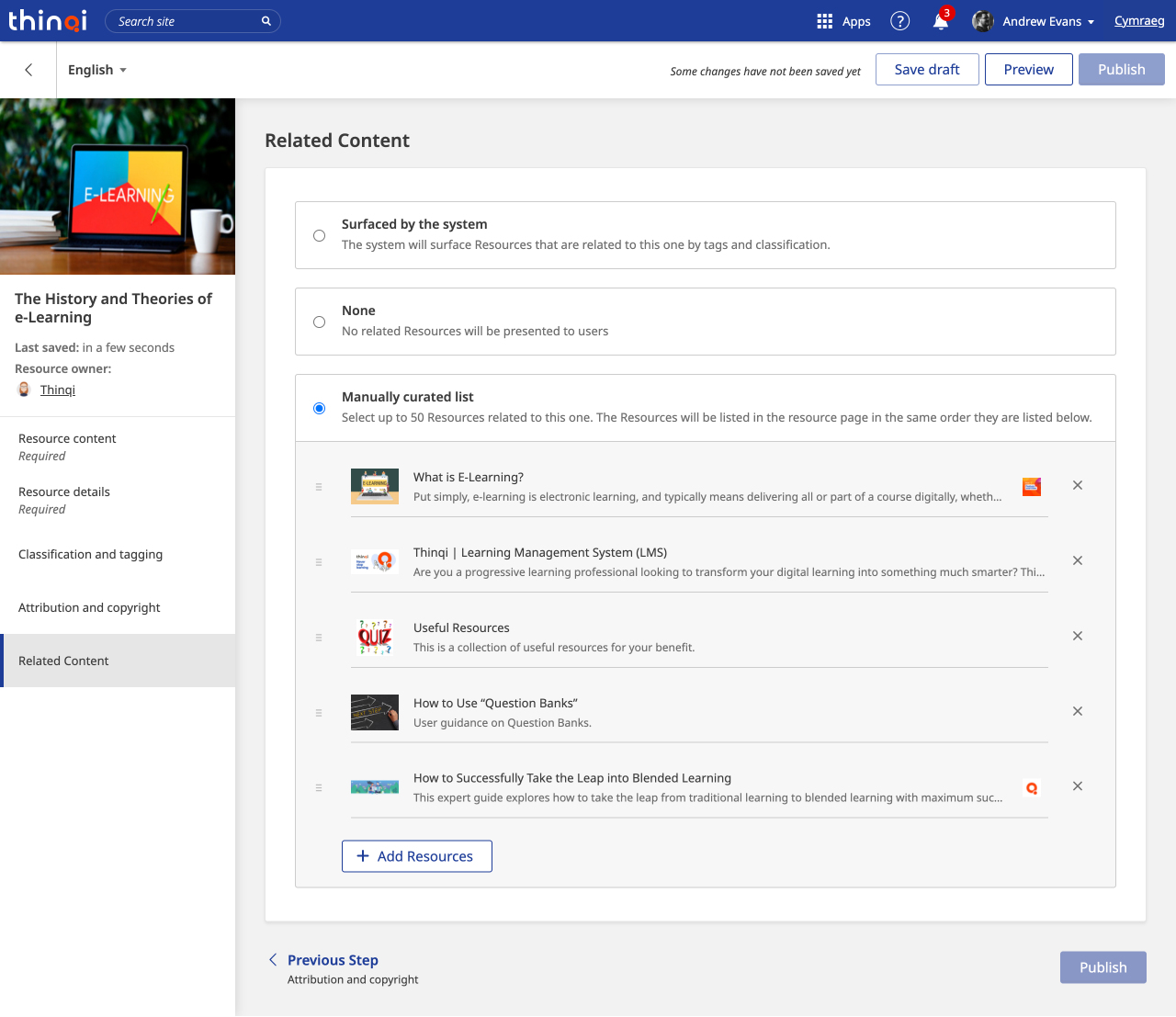
Task: Open the Thinqi resource owner link
Action: pyautogui.click(x=58, y=390)
